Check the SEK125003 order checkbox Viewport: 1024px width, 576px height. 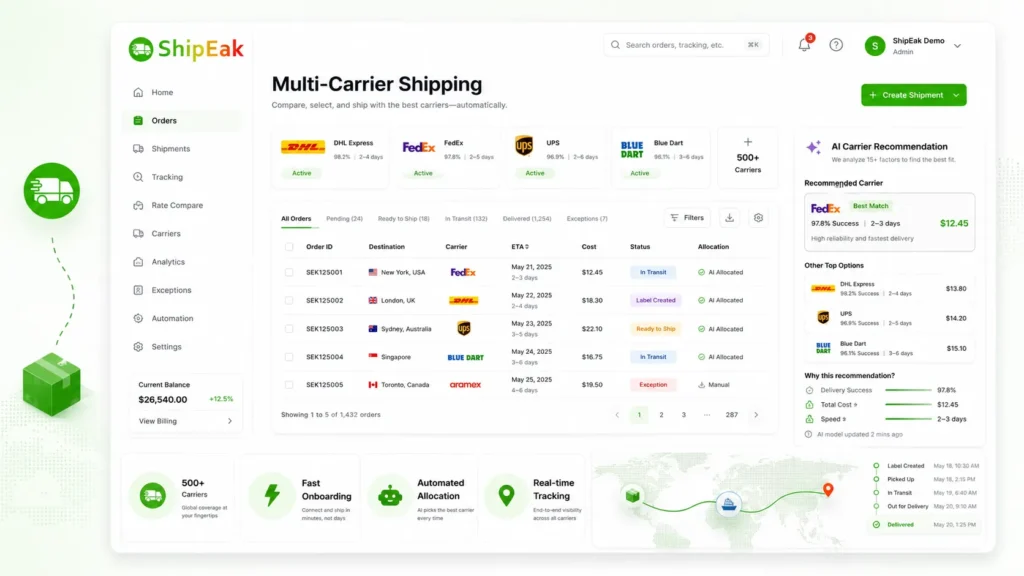click(289, 328)
